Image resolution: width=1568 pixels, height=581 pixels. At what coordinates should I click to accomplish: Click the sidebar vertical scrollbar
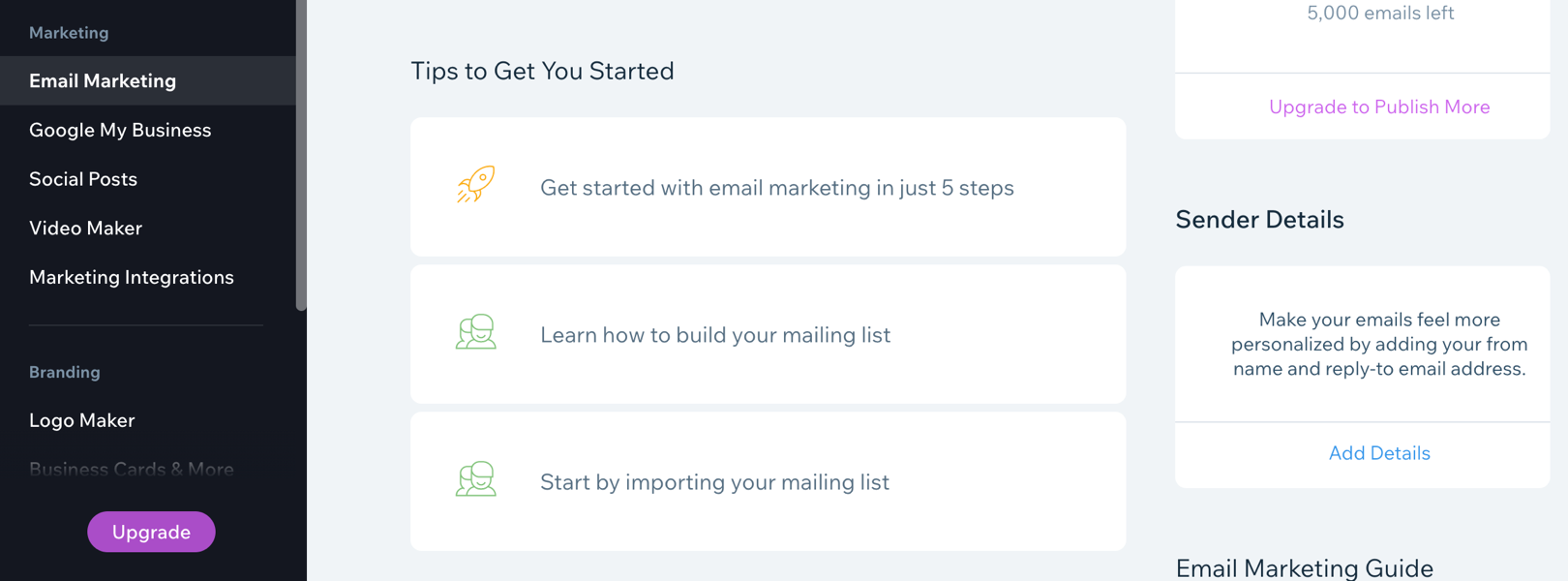tap(301, 155)
